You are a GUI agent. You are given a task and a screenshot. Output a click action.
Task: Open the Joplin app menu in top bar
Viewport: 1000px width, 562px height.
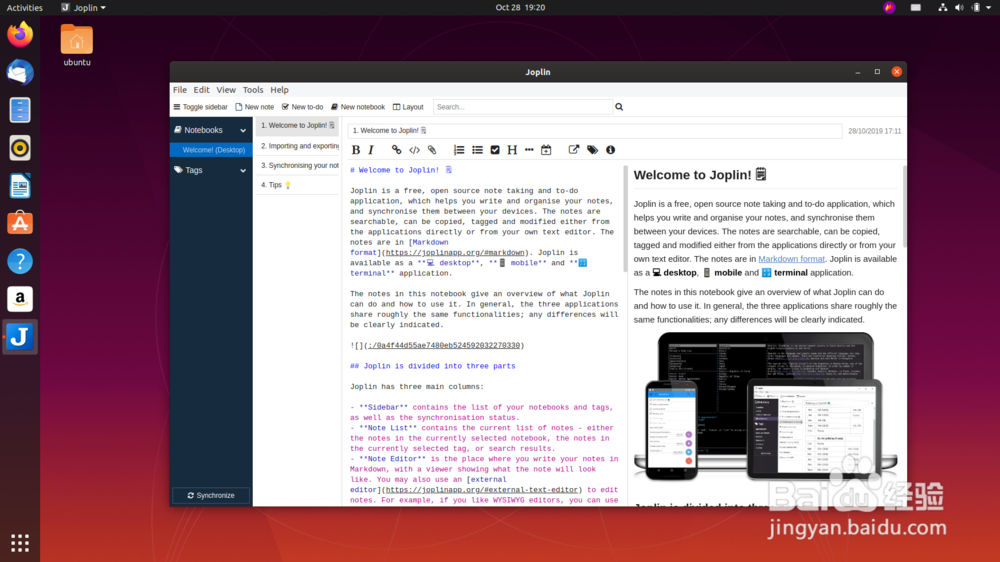click(84, 8)
